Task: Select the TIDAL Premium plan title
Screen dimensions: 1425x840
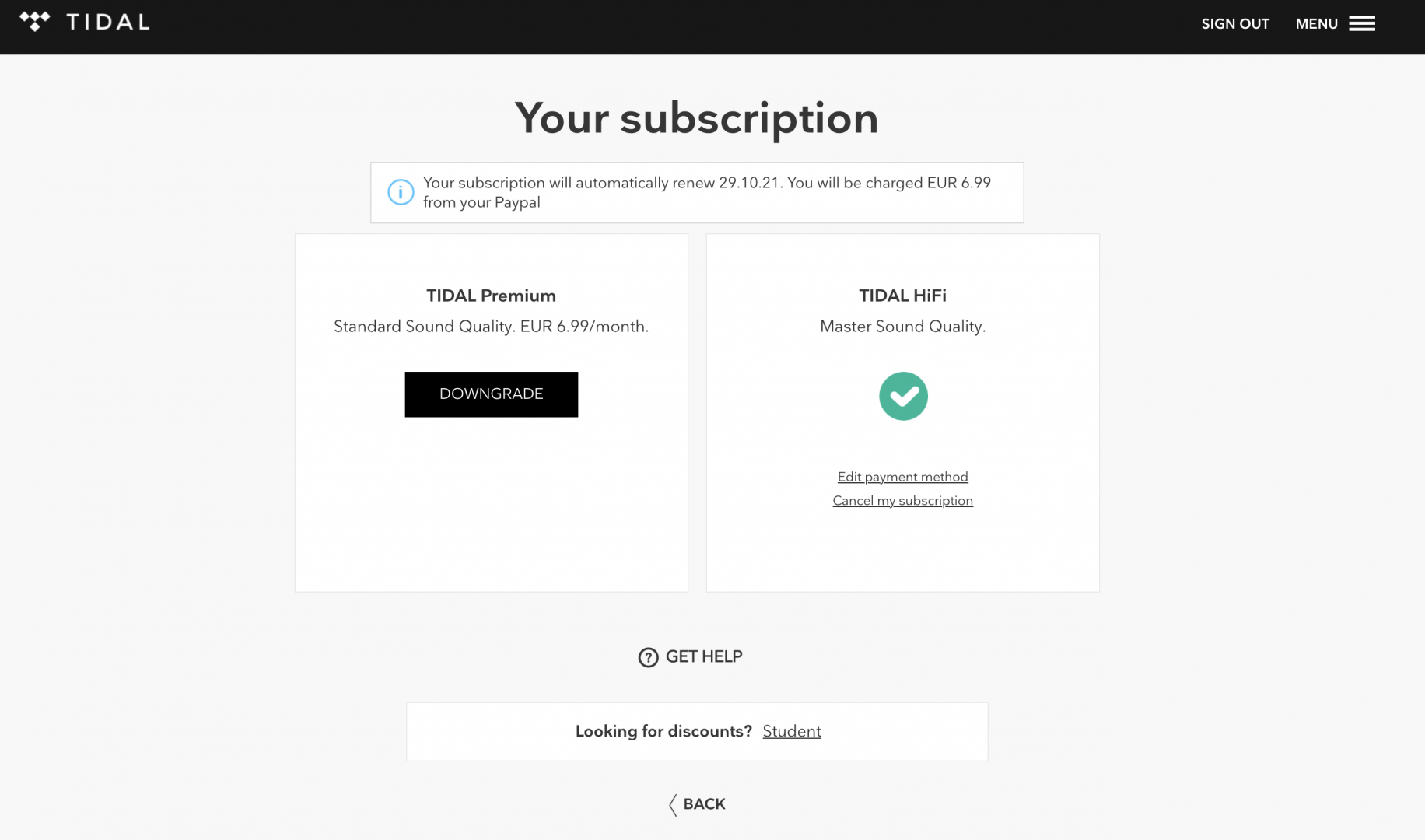Action: tap(491, 296)
